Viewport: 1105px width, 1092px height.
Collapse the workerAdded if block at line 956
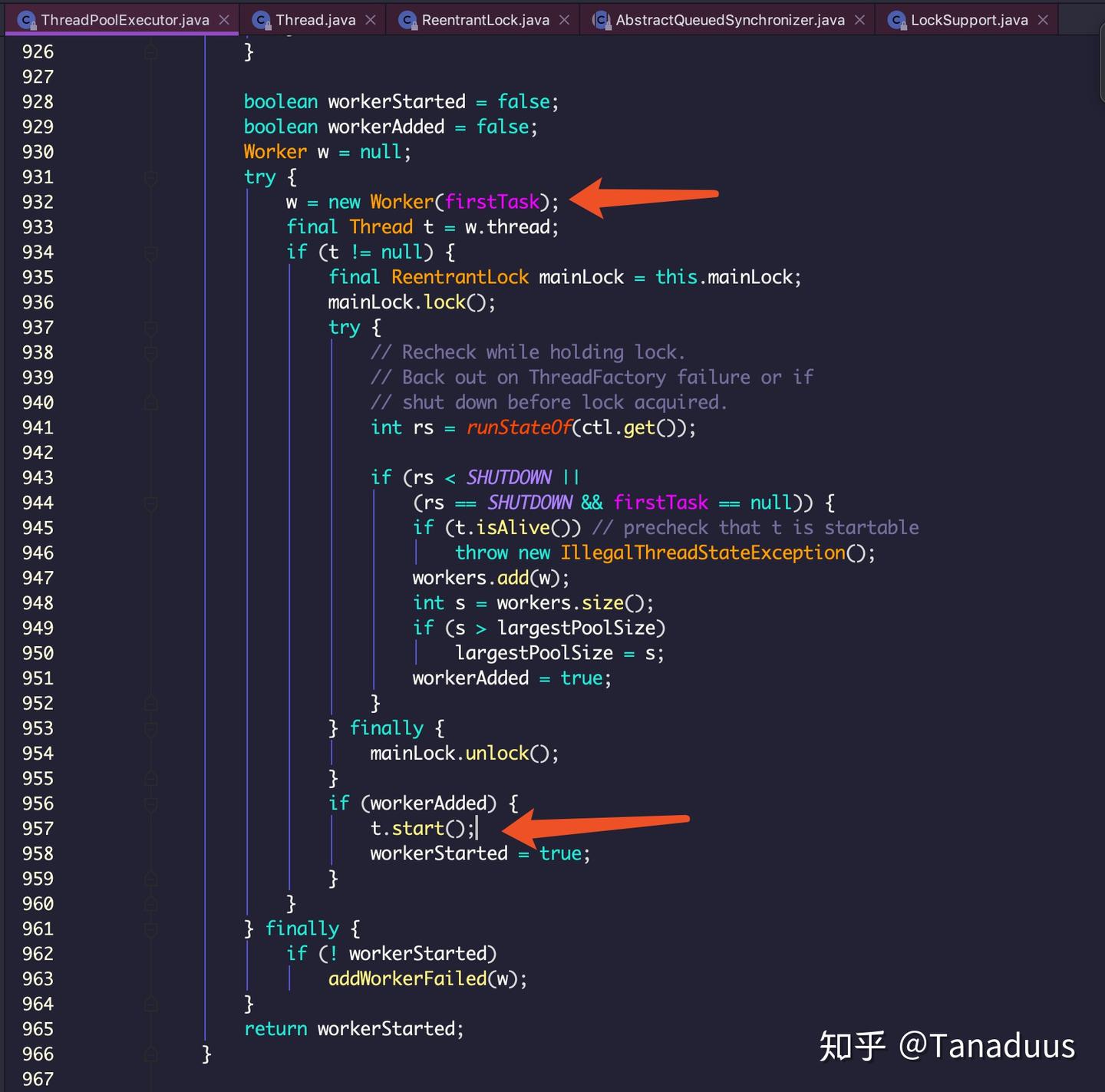tap(151, 803)
